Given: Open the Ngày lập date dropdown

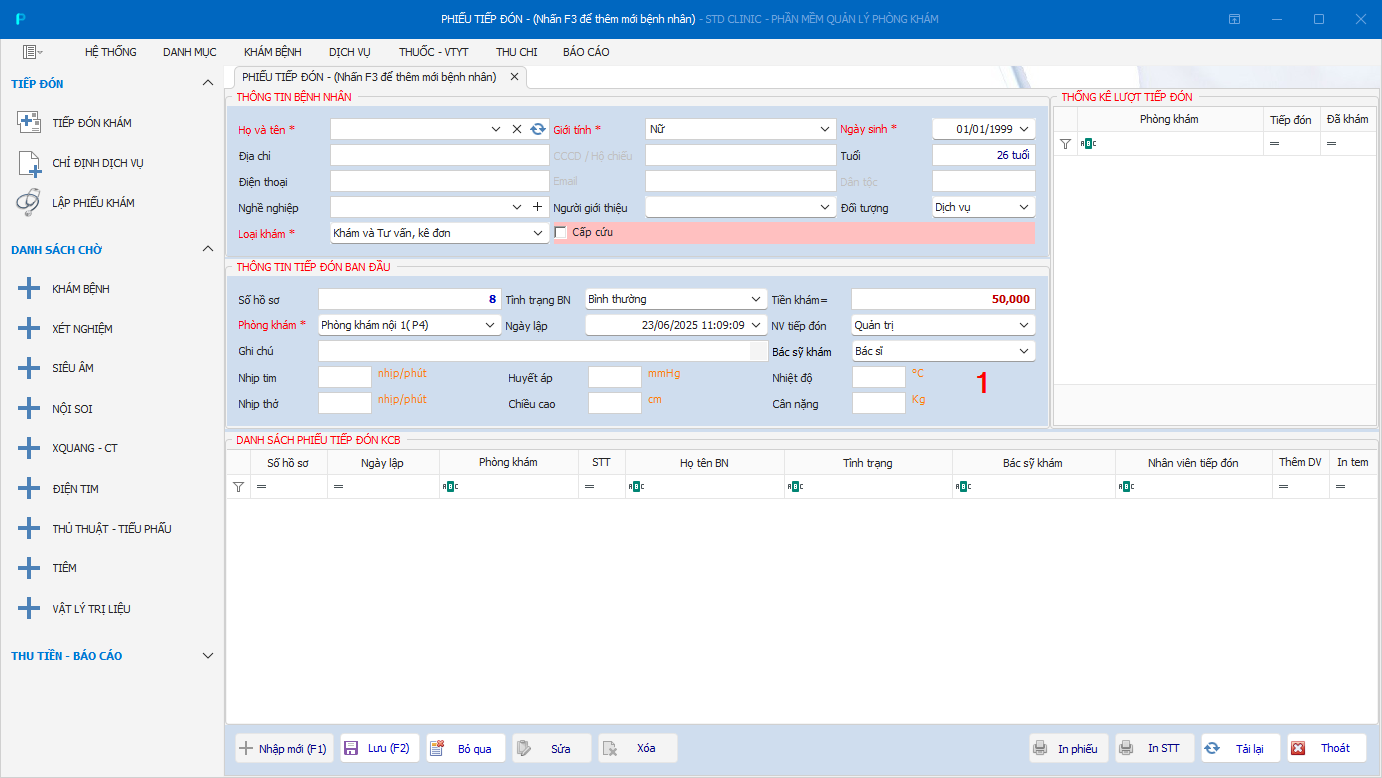Looking at the screenshot, I should (x=757, y=325).
